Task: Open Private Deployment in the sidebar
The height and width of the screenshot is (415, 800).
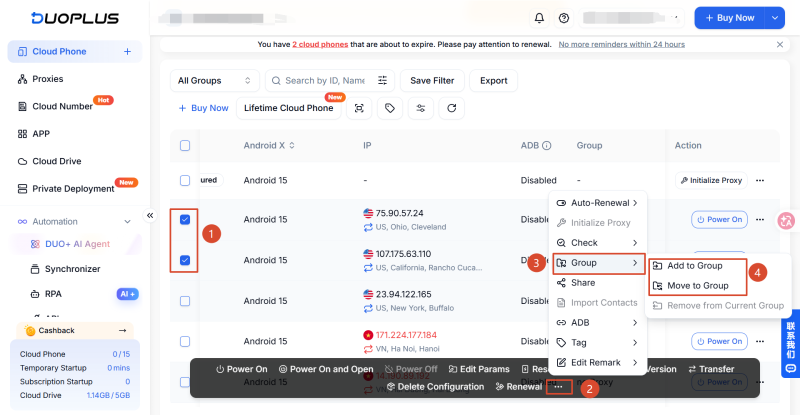Action: 74,189
